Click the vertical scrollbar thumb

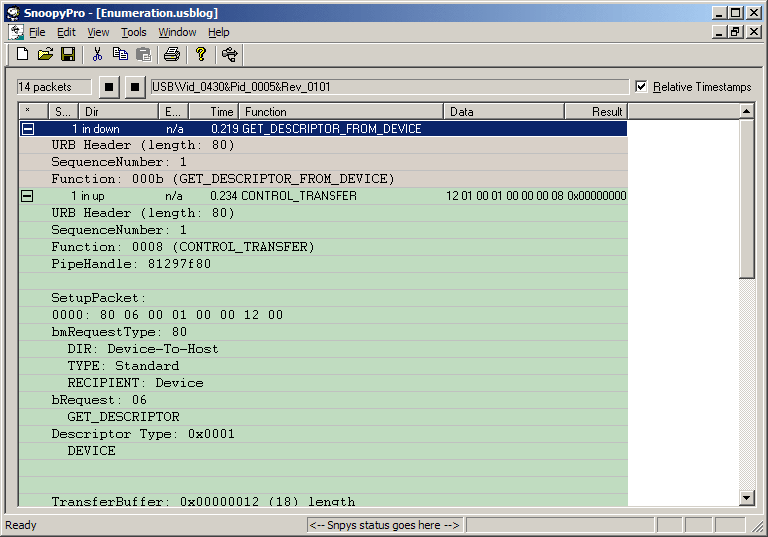coord(746,199)
